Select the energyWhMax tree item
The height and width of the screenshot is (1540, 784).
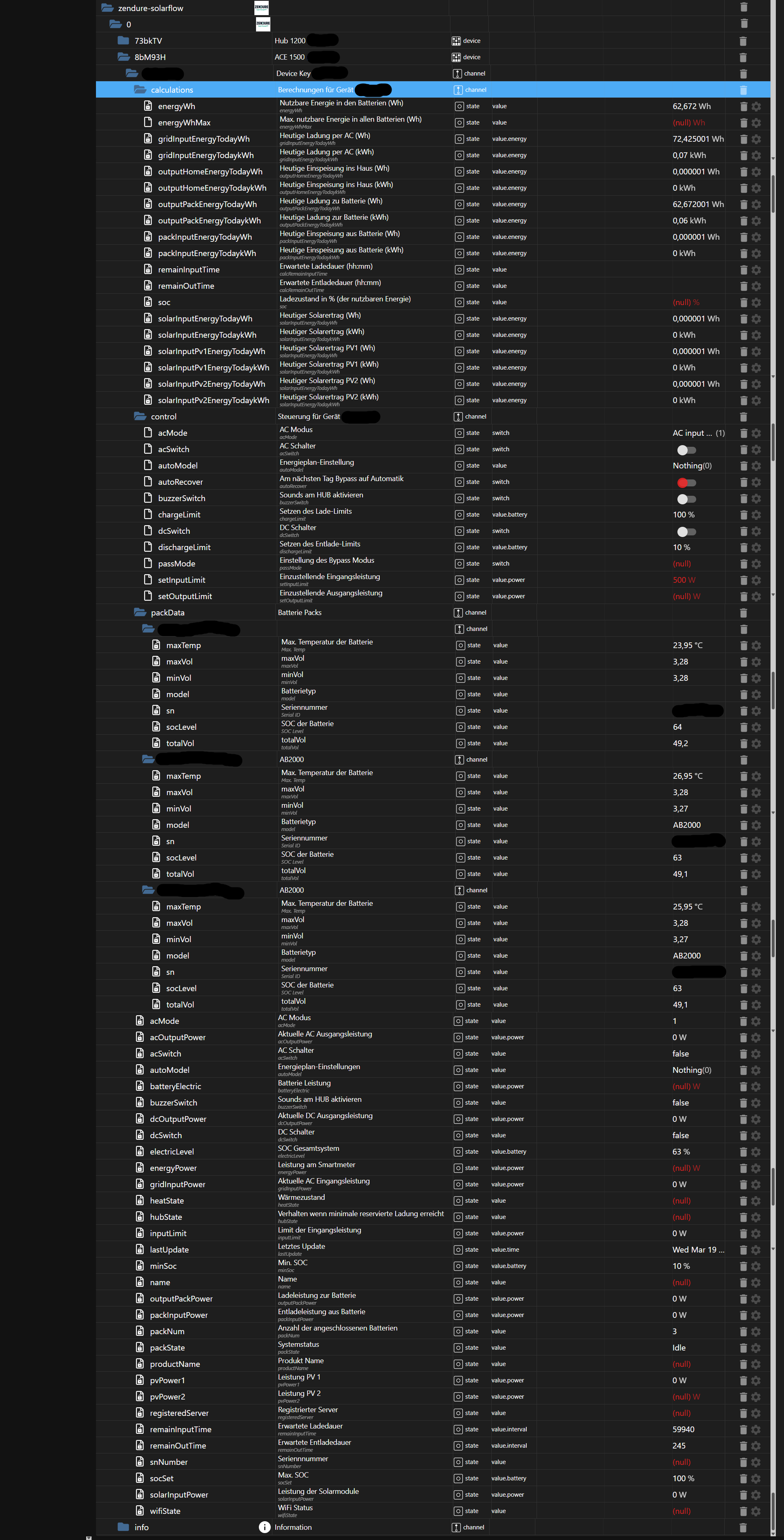(184, 123)
